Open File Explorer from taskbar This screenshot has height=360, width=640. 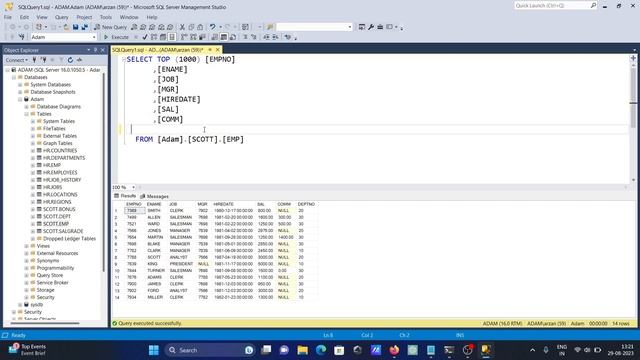coord(302,350)
